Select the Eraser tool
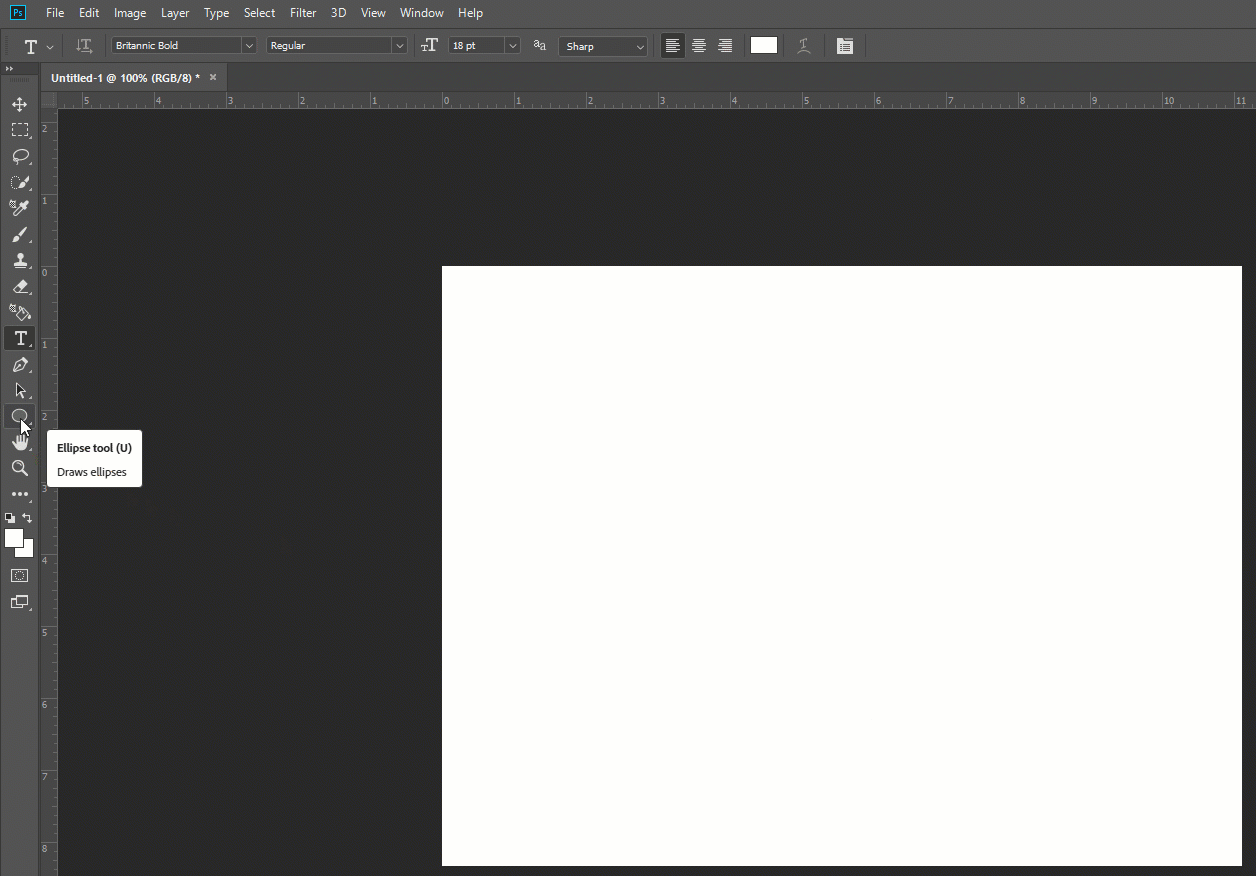 (x=20, y=286)
